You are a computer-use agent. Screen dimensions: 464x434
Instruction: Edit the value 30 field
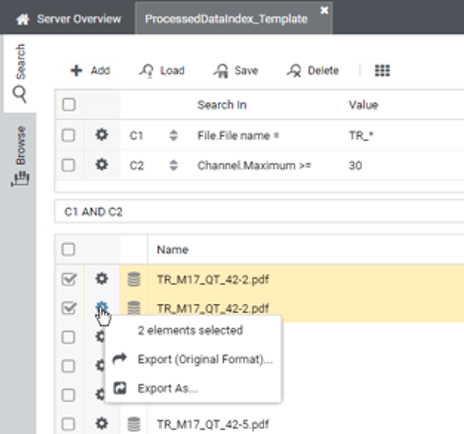pos(355,165)
